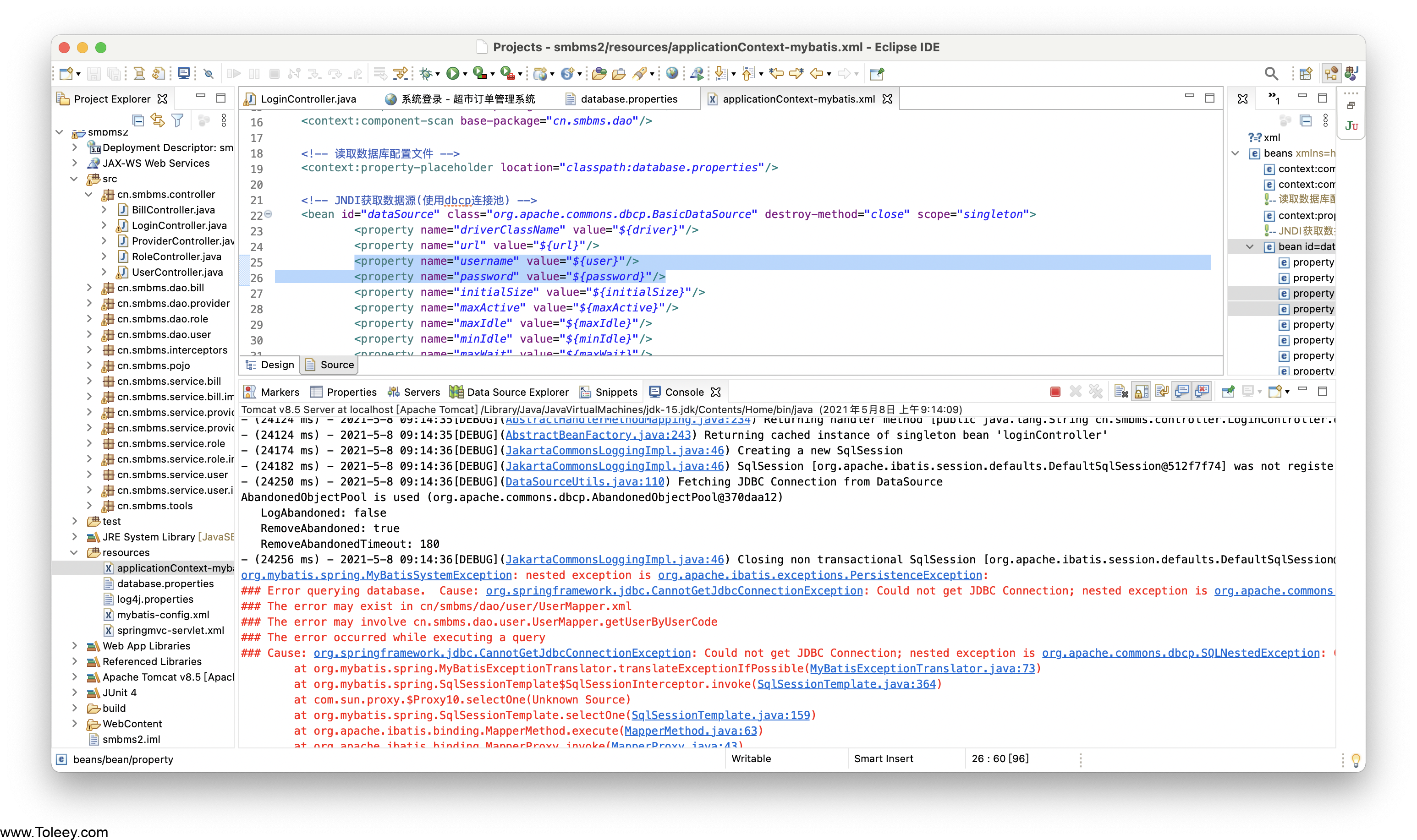Open the Run button dropdown arrow
The height and width of the screenshot is (840, 1417).
pyautogui.click(x=465, y=74)
